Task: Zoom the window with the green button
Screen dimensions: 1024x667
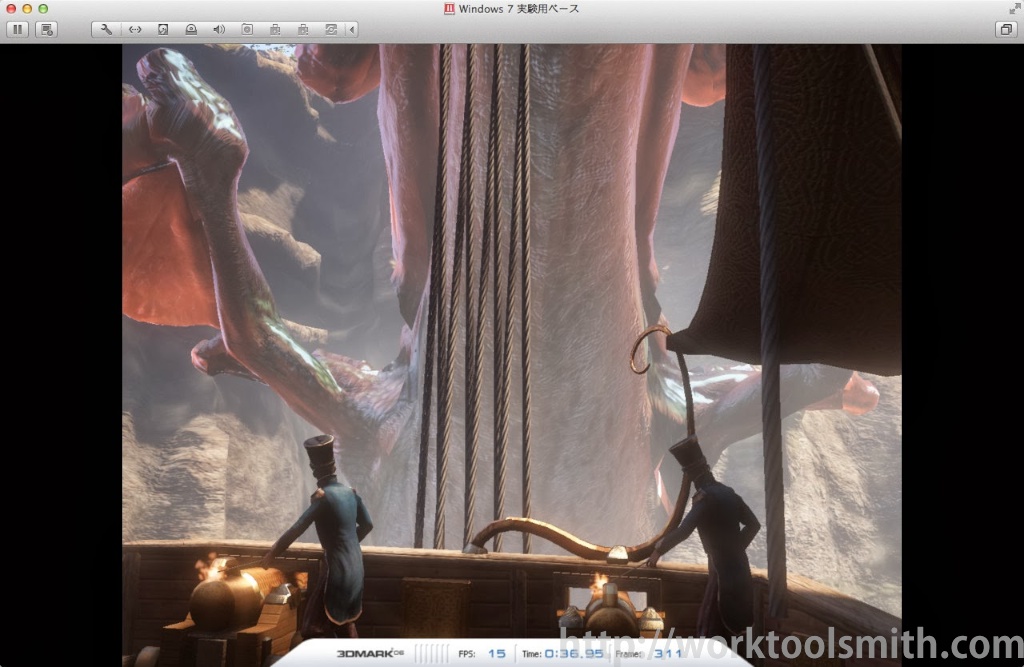Action: pyautogui.click(x=43, y=8)
